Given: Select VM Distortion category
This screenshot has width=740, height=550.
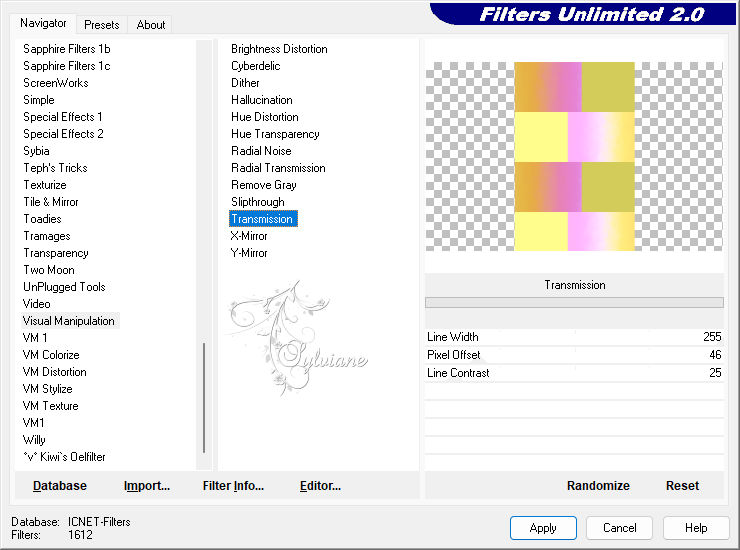Looking at the screenshot, I should click(x=54, y=372).
